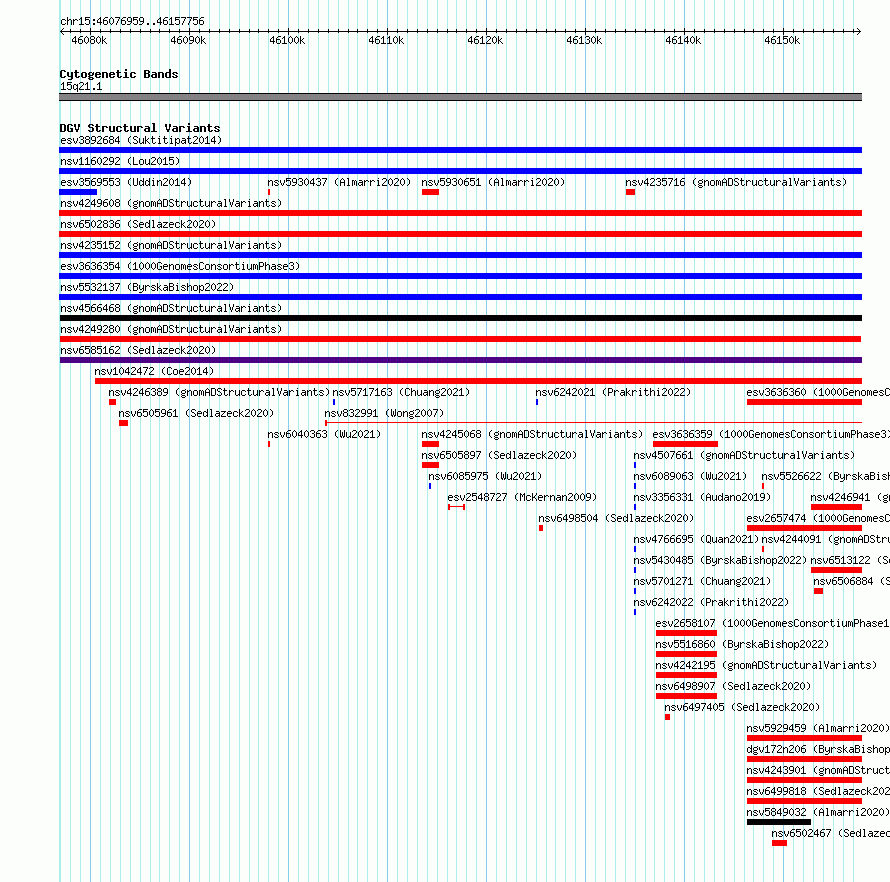Open variant nsv6085975 (Wu2021)
The height and width of the screenshot is (882, 890).
click(x=485, y=476)
